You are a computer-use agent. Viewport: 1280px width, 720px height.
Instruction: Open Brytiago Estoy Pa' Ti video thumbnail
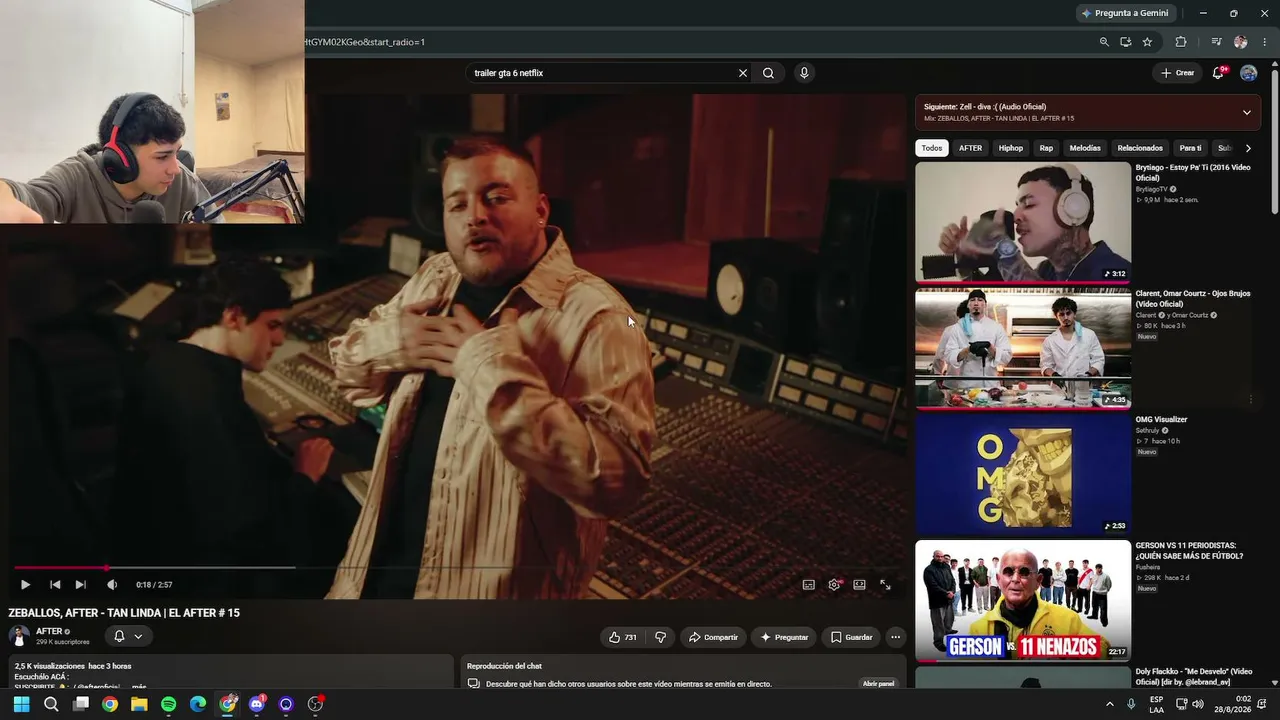pyautogui.click(x=1023, y=222)
